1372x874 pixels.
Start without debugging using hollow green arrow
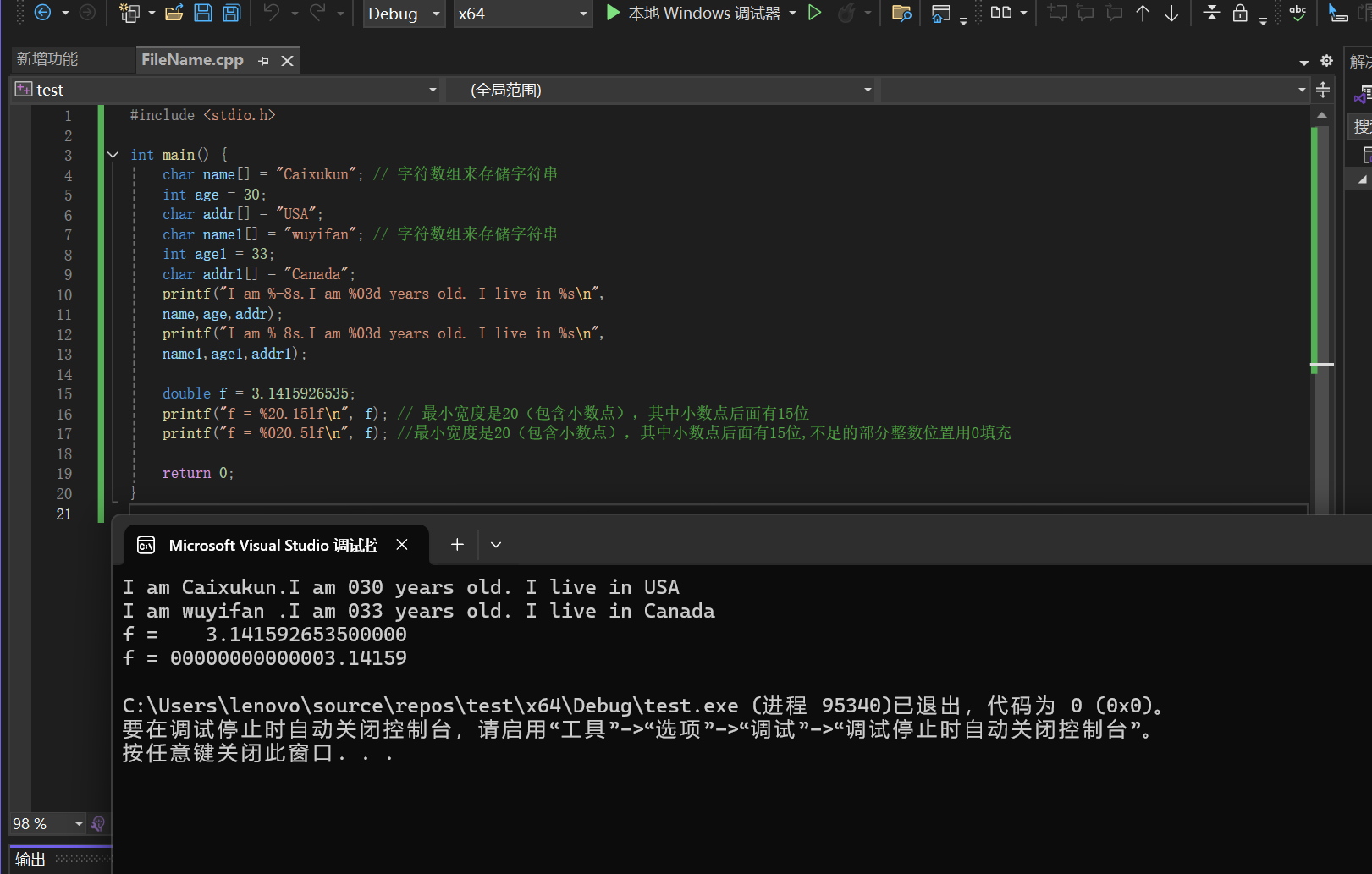coord(814,13)
